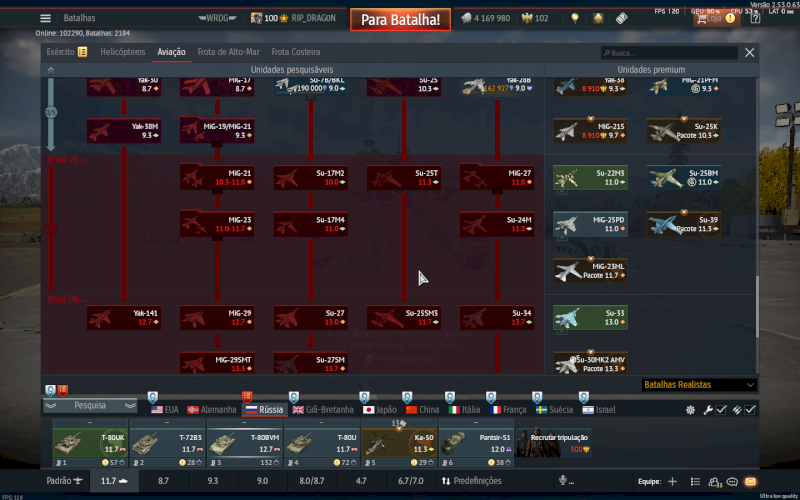Select premium MiG-23ML pack aircraft
Image resolution: width=800 pixels, height=500 pixels.
(590, 271)
